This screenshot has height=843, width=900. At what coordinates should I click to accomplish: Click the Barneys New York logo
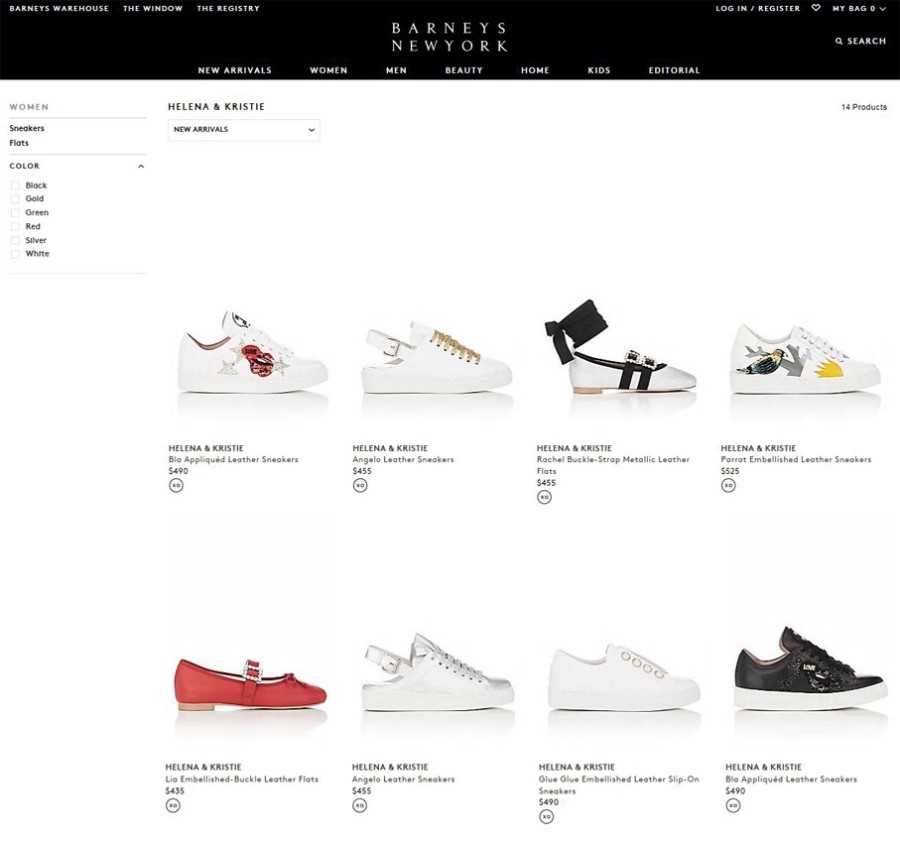pyautogui.click(x=449, y=37)
